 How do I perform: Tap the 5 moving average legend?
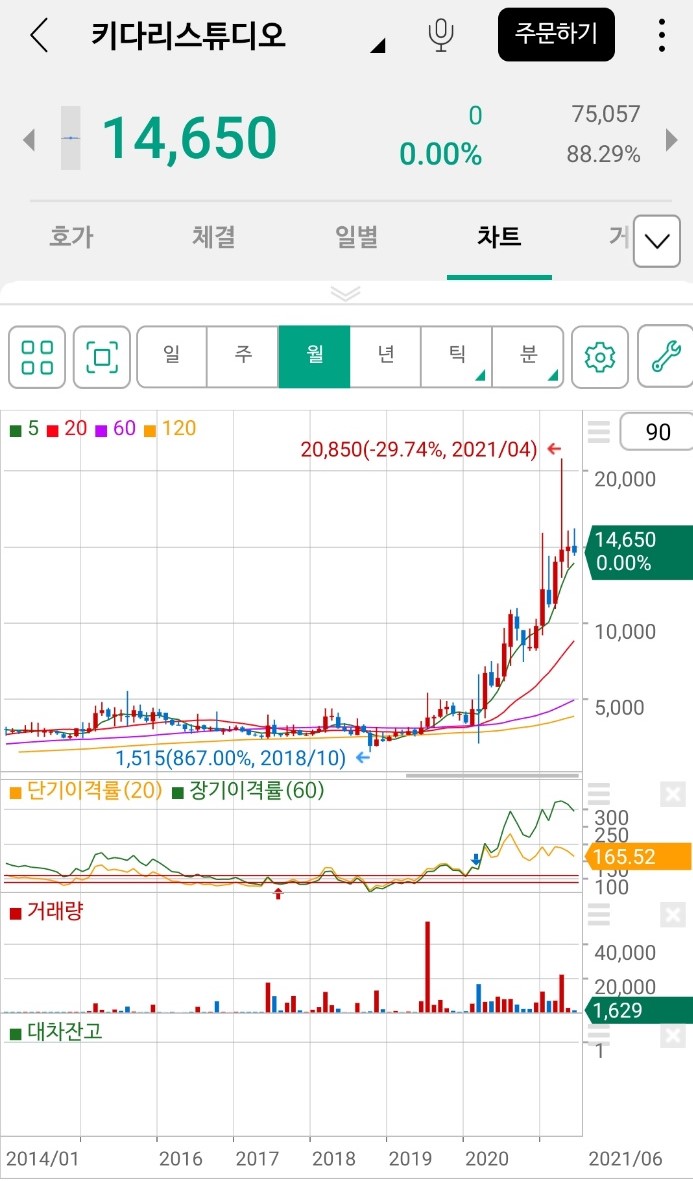(25, 429)
